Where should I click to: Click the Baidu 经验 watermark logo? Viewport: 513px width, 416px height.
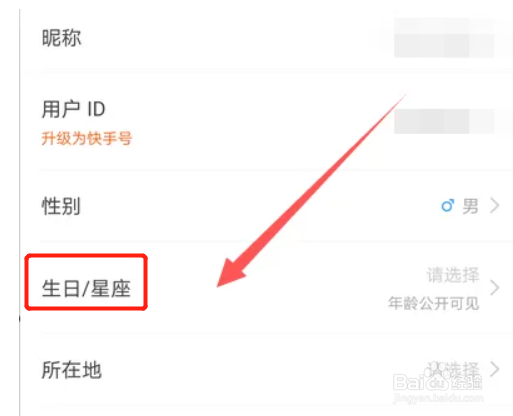click(438, 382)
